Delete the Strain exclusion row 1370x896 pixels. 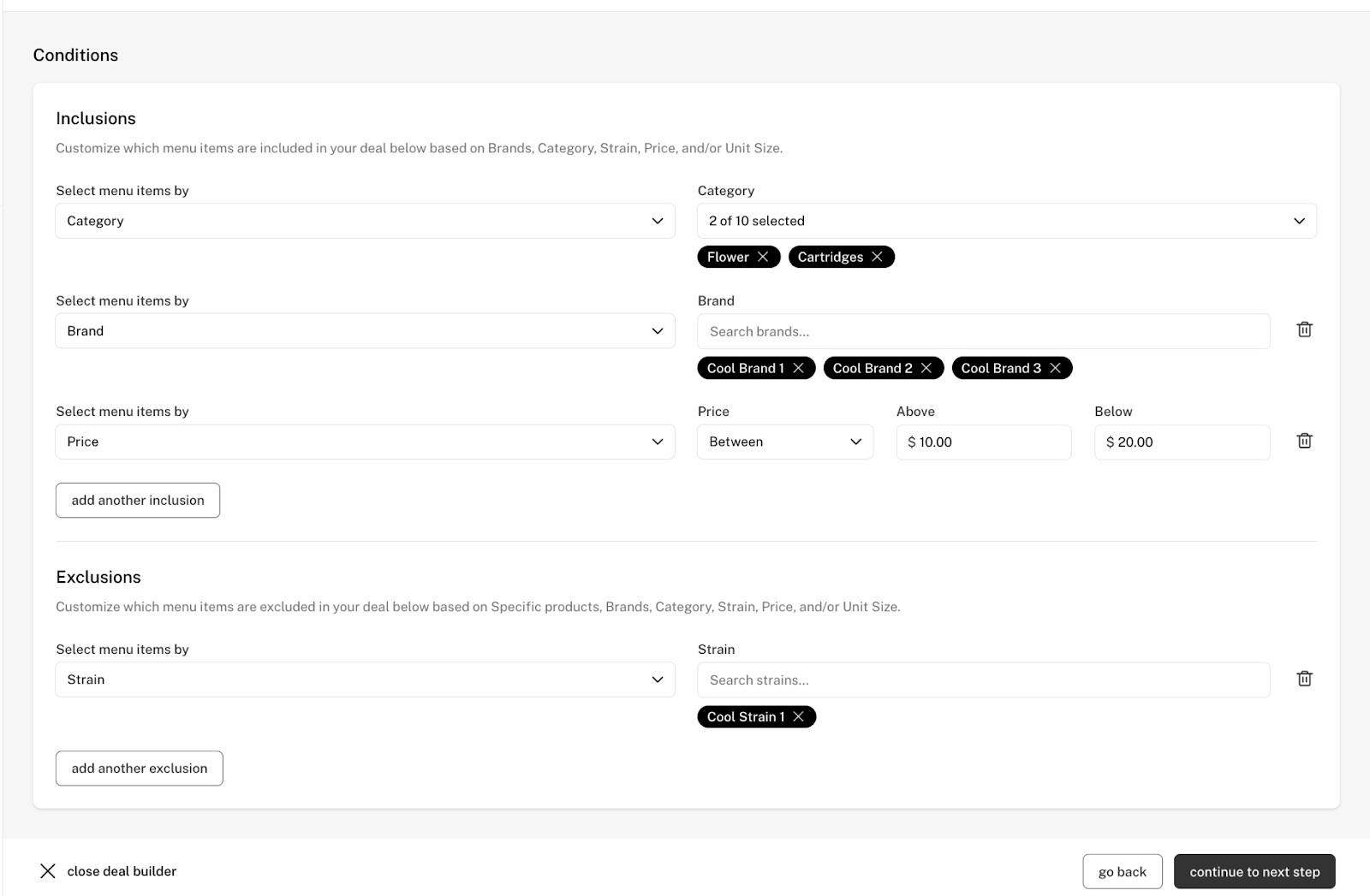click(x=1304, y=679)
